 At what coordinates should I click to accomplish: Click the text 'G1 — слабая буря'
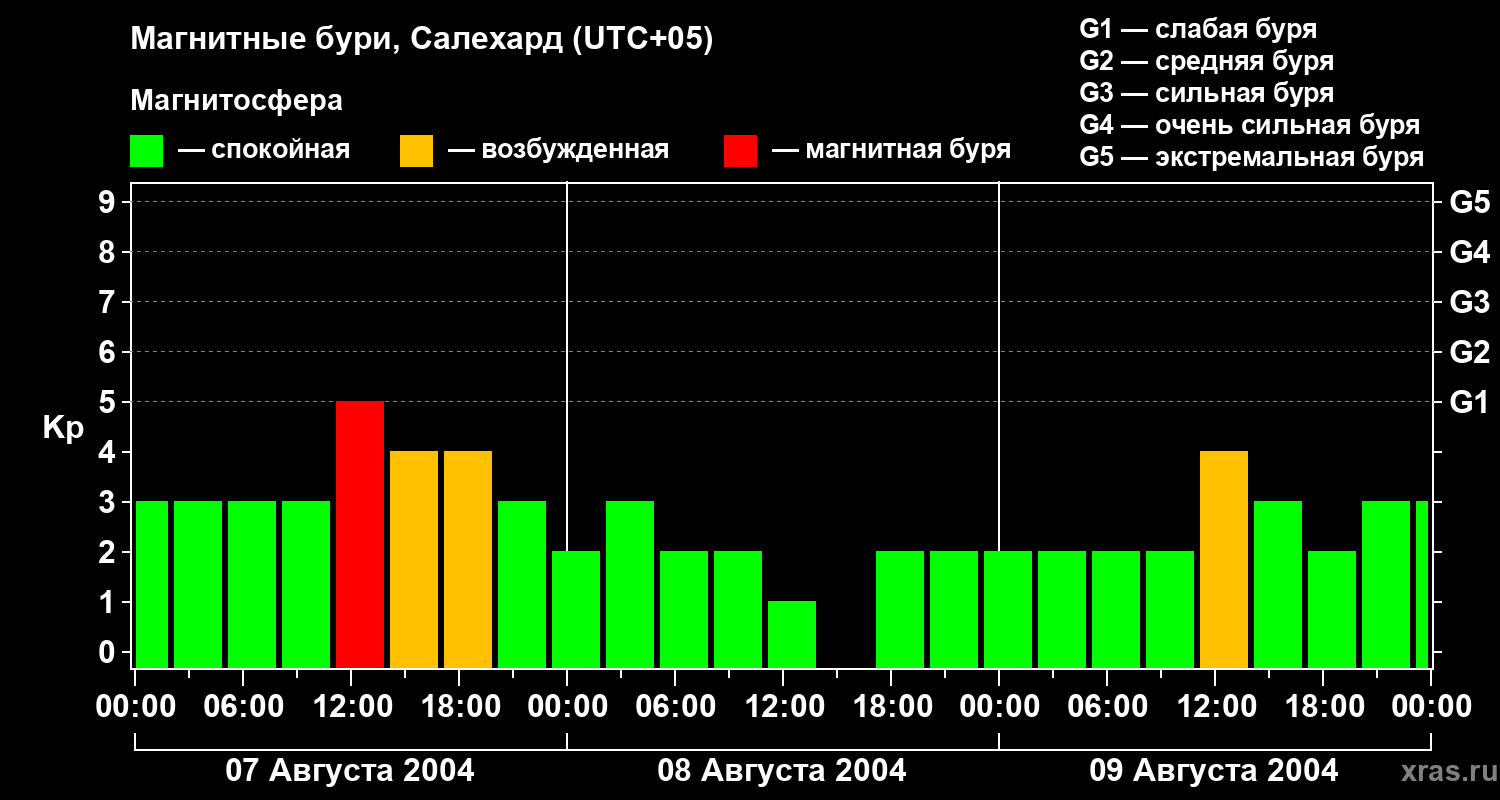pos(1198,29)
